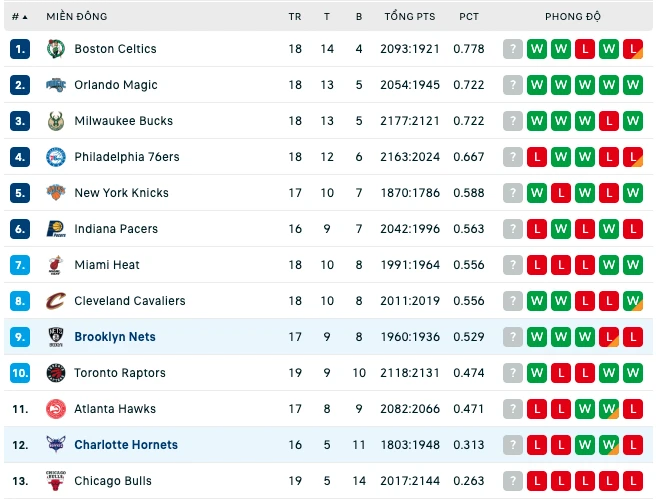Click the Milwaukee Bucks deer logo

tap(56, 121)
